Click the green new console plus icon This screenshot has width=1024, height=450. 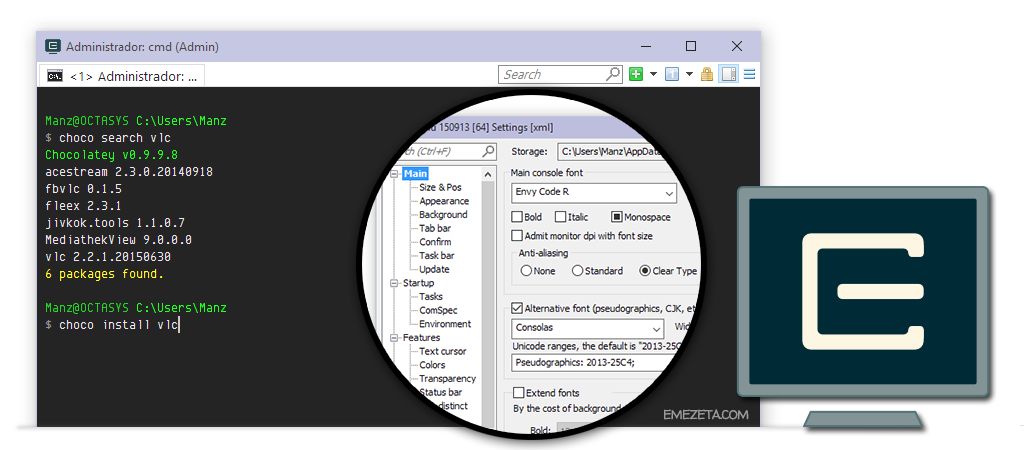635,74
